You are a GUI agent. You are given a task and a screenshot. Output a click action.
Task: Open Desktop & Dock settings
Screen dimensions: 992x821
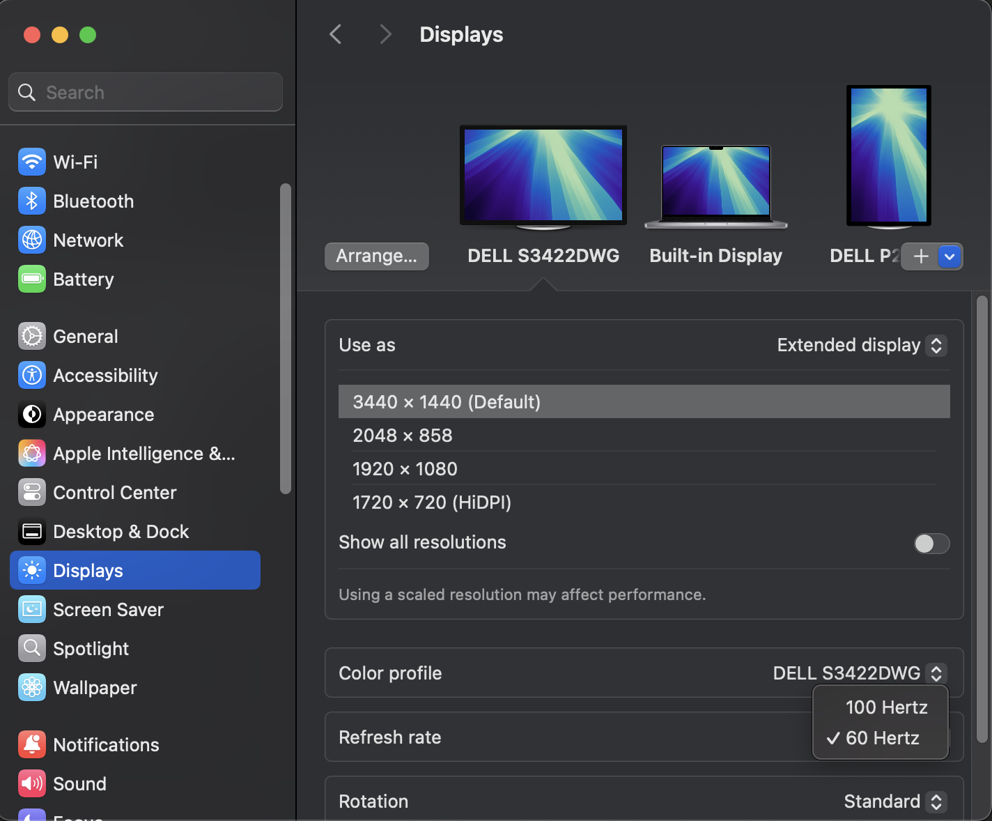coord(121,532)
